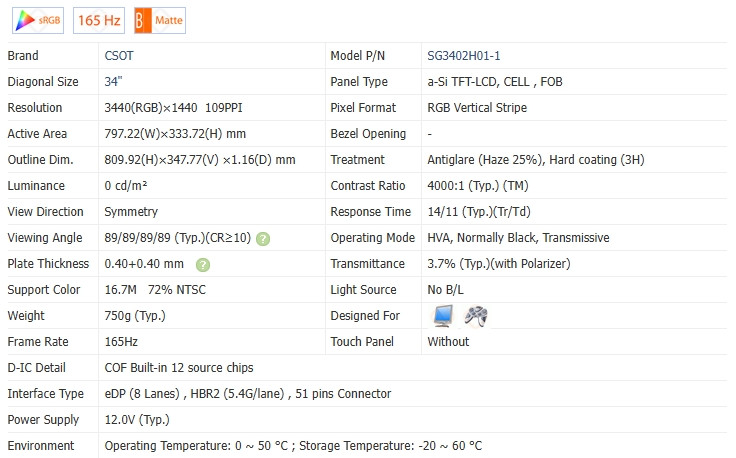Click the Designed For label
Viewport: 736px width, 458px height.
click(x=365, y=316)
